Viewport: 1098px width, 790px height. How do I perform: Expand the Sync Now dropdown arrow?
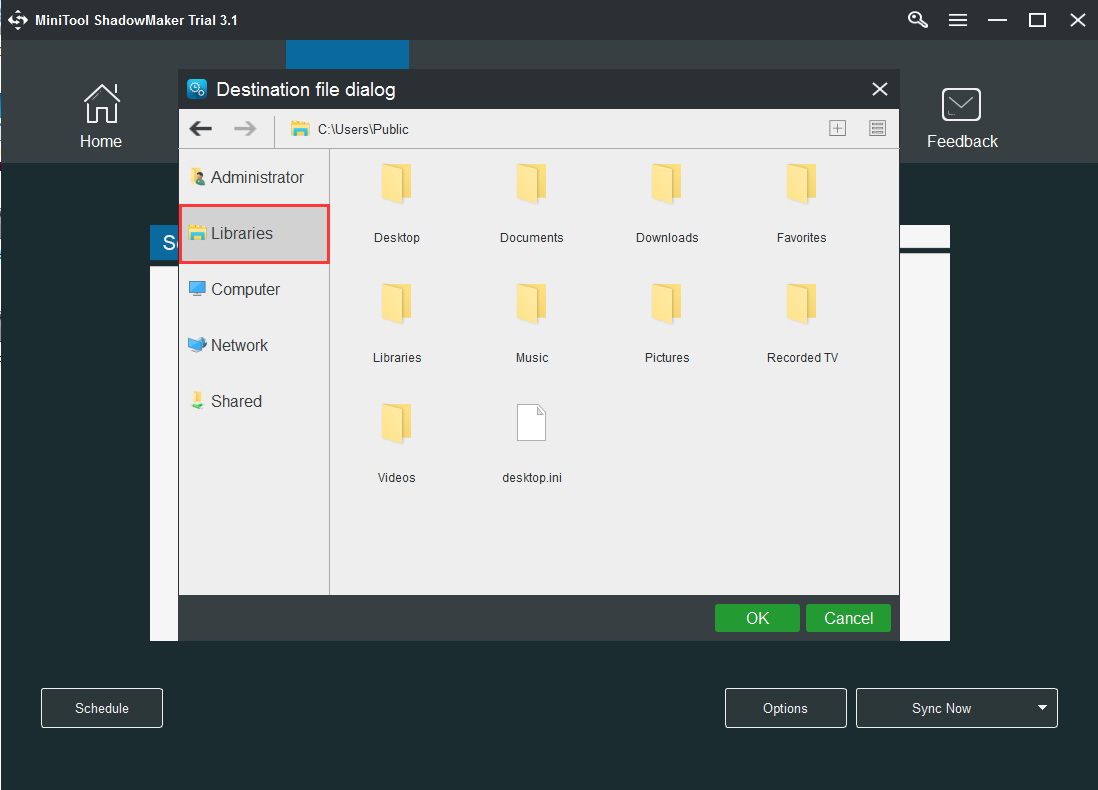(x=1042, y=708)
